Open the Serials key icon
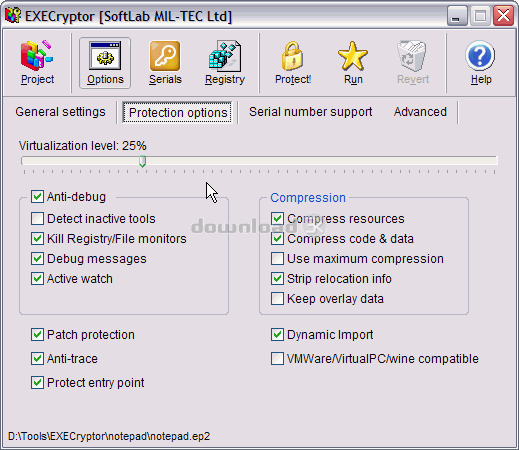 [x=165, y=56]
